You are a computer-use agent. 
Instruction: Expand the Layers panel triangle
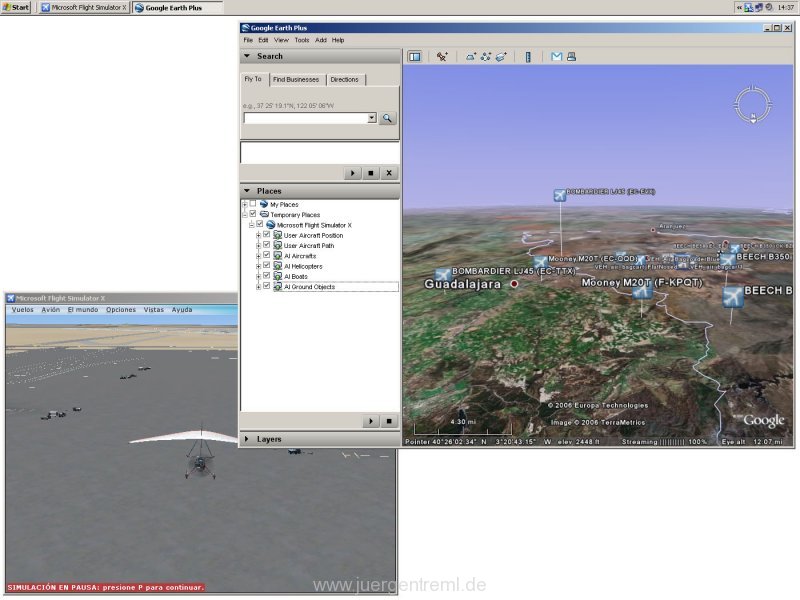(247, 439)
